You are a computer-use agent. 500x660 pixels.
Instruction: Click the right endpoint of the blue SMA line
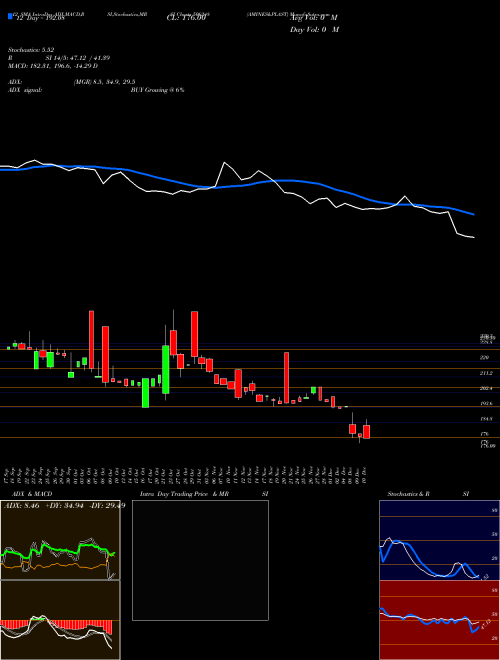[x=474, y=214]
